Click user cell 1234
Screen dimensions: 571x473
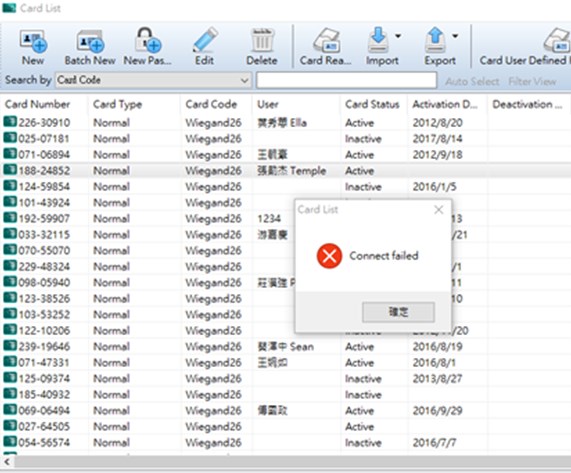[269, 218]
